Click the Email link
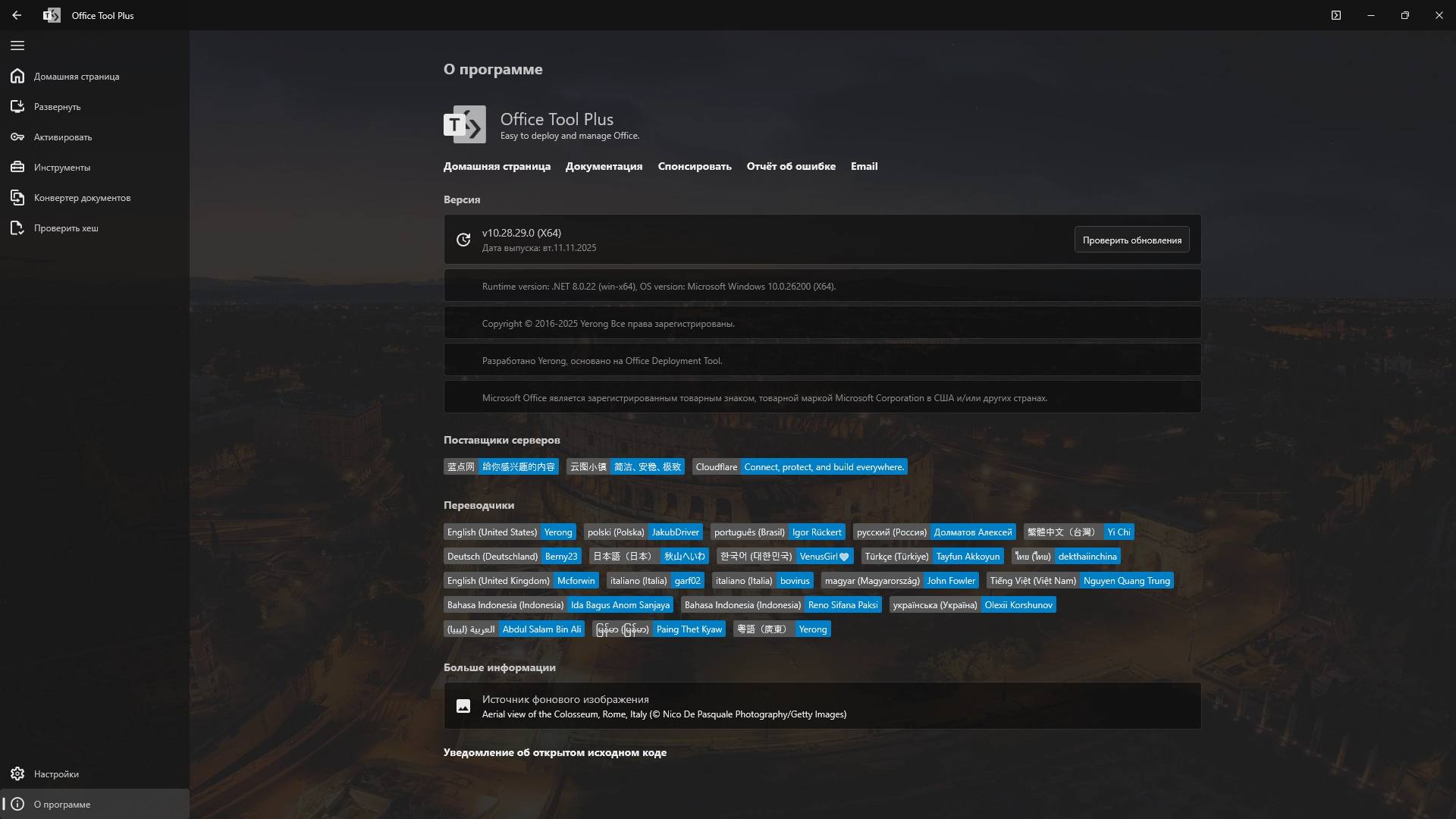The image size is (1456, 819). (x=864, y=167)
